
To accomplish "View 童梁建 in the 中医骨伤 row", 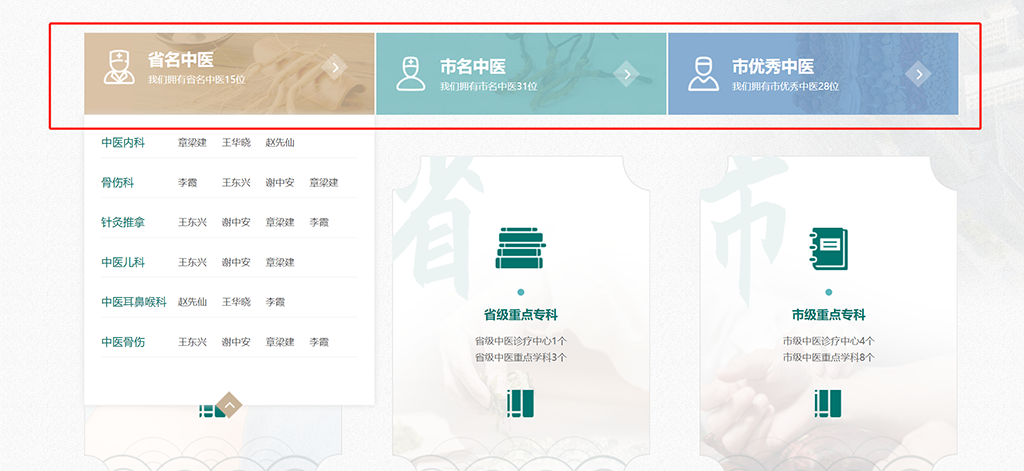I will pyautogui.click(x=280, y=342).
